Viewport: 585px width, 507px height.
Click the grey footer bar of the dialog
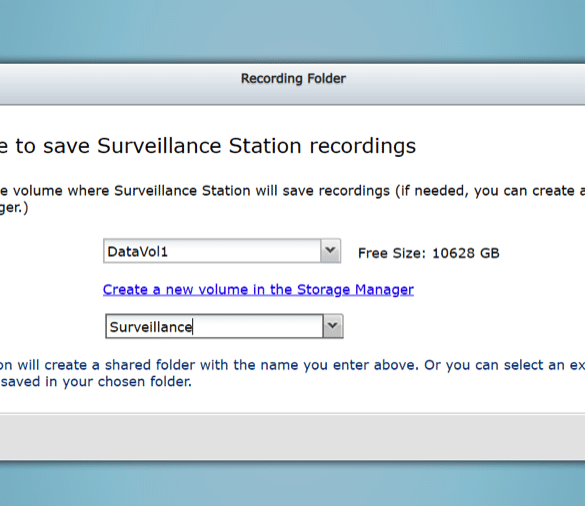tap(292, 436)
